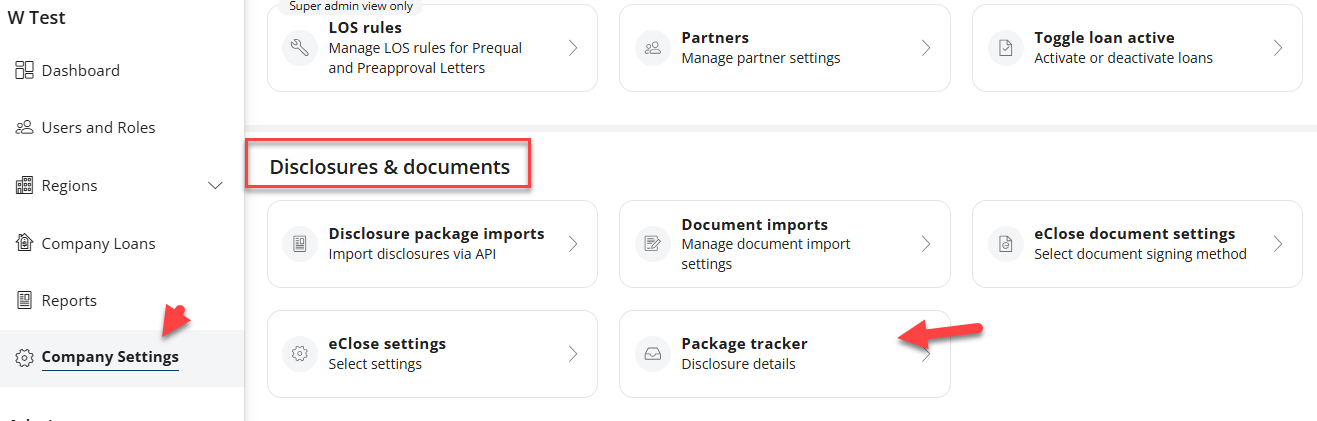Click the Toggle loan active document icon
Screen dimensions: 1317x421
coord(1005,48)
